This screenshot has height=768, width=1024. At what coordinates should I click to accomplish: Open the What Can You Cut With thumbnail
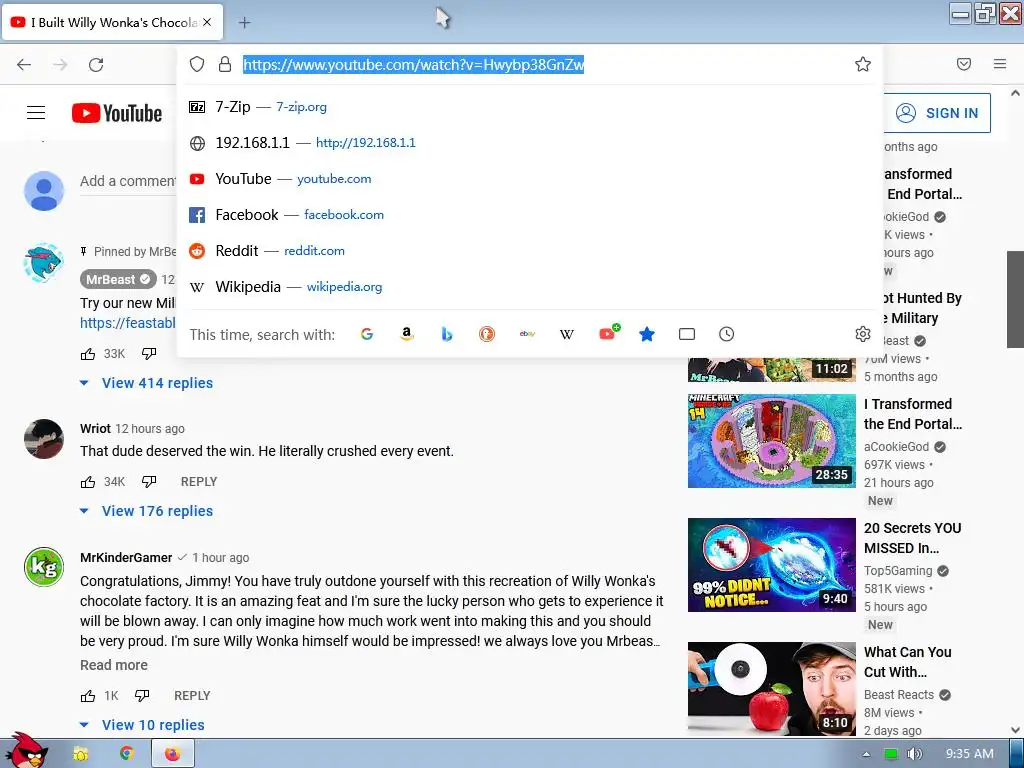coord(772,689)
